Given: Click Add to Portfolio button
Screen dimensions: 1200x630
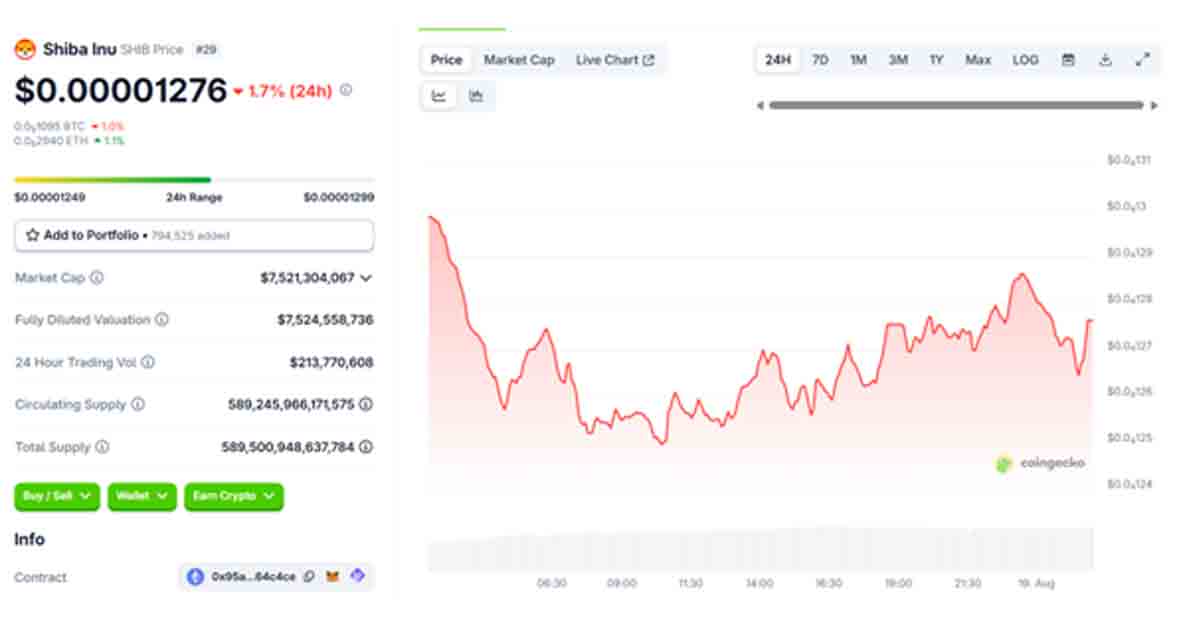Looking at the screenshot, I should (194, 236).
